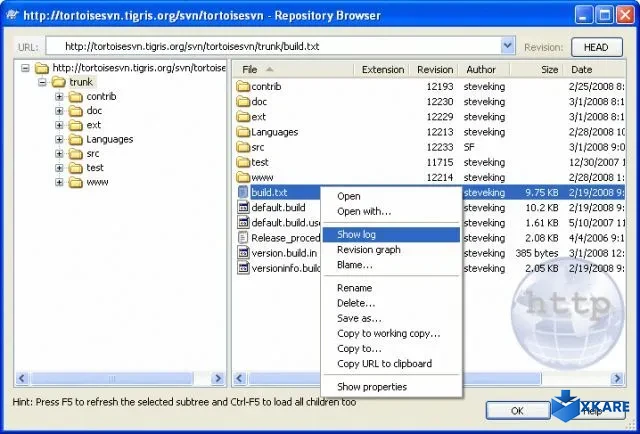Expand the test tree node
This screenshot has width=640, height=434.
pos(59,168)
